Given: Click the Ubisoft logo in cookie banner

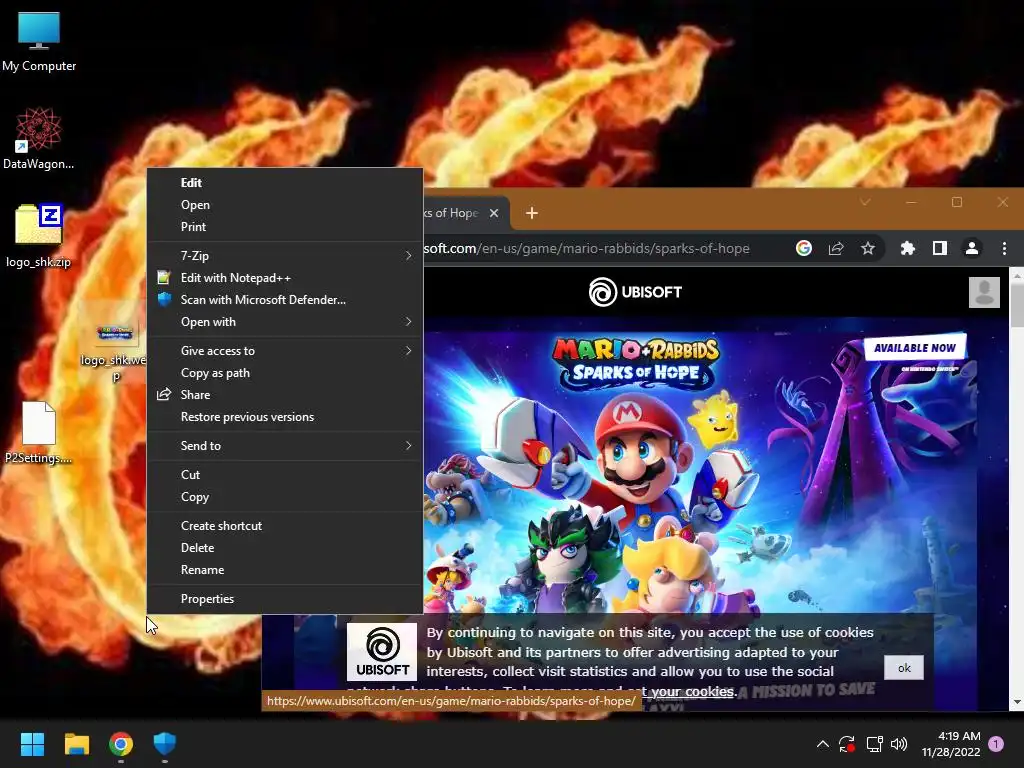Looking at the screenshot, I should point(382,652).
